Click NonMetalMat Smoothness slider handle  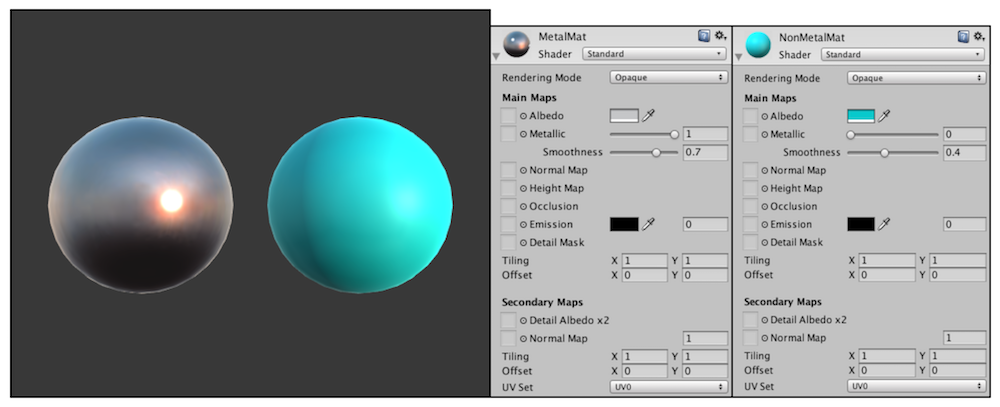[885, 152]
